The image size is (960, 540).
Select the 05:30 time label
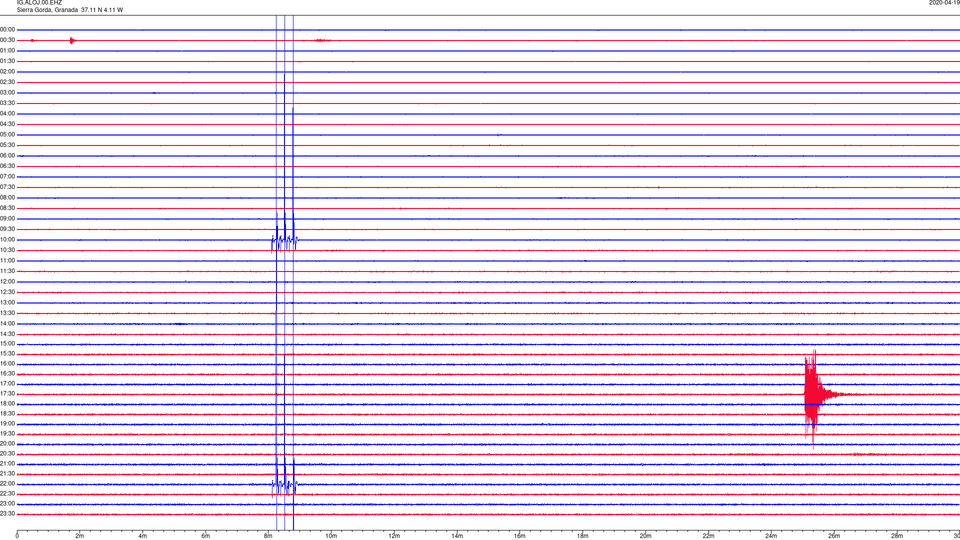click(7, 145)
